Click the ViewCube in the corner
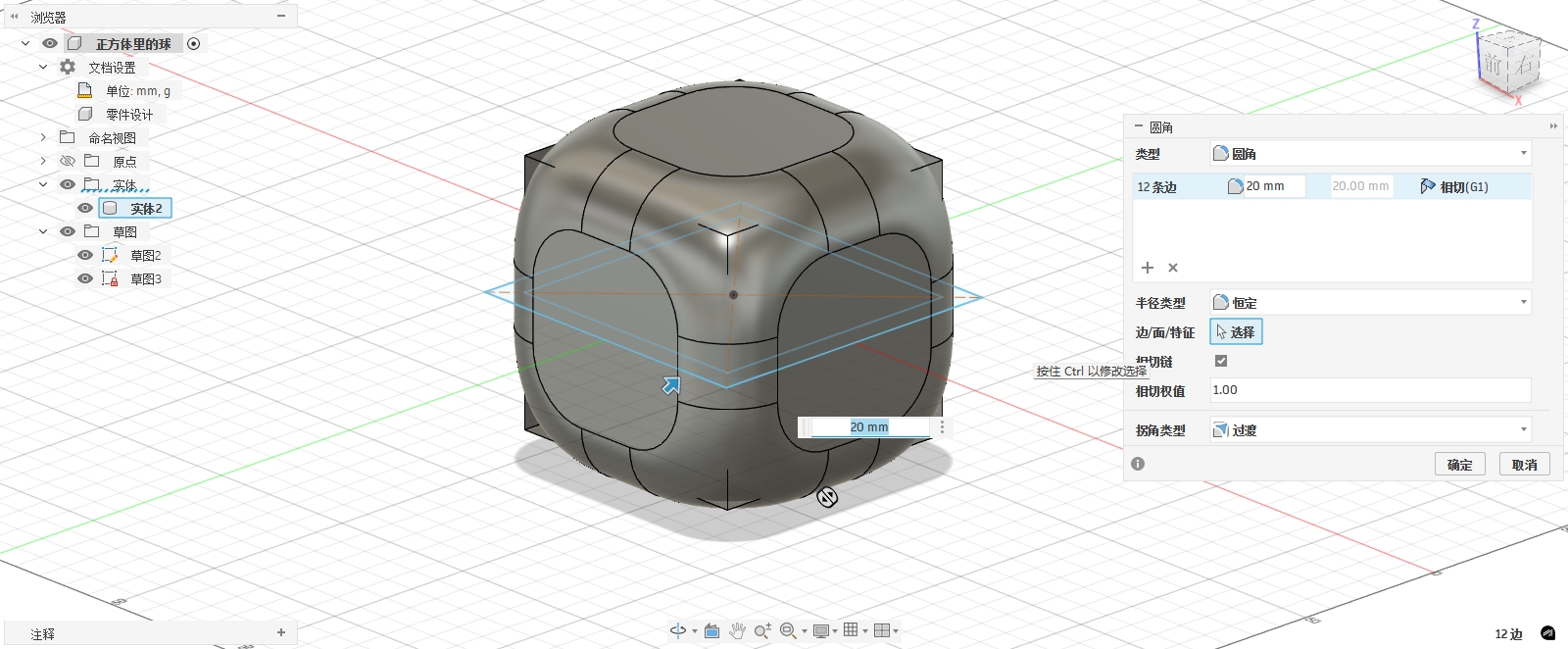The height and width of the screenshot is (649, 1568). (x=1507, y=65)
